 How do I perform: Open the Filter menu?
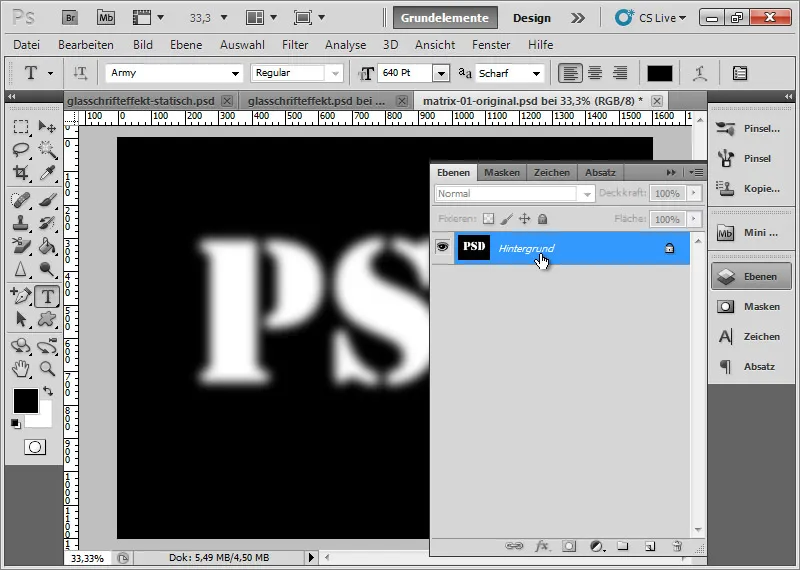(x=295, y=45)
